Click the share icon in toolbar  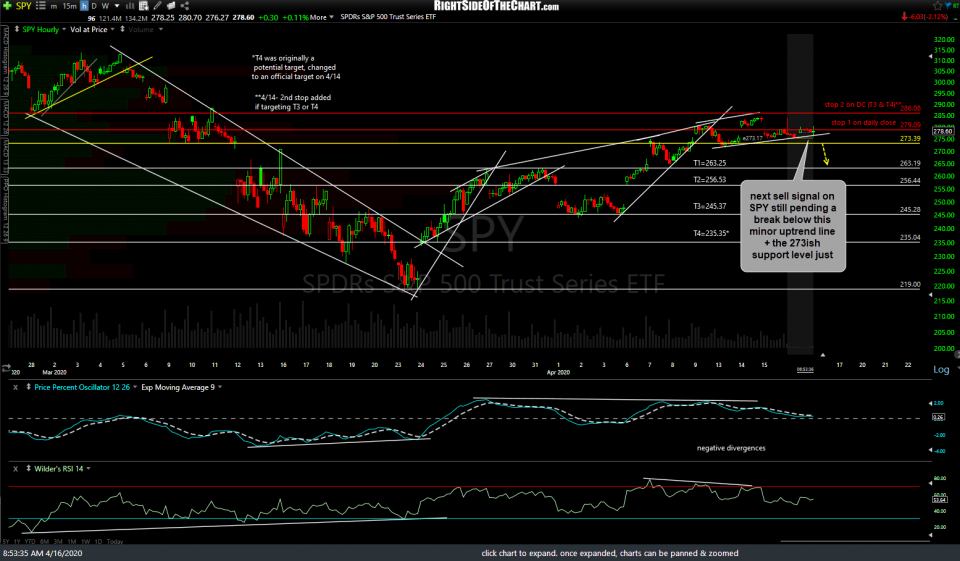(x=184, y=6)
